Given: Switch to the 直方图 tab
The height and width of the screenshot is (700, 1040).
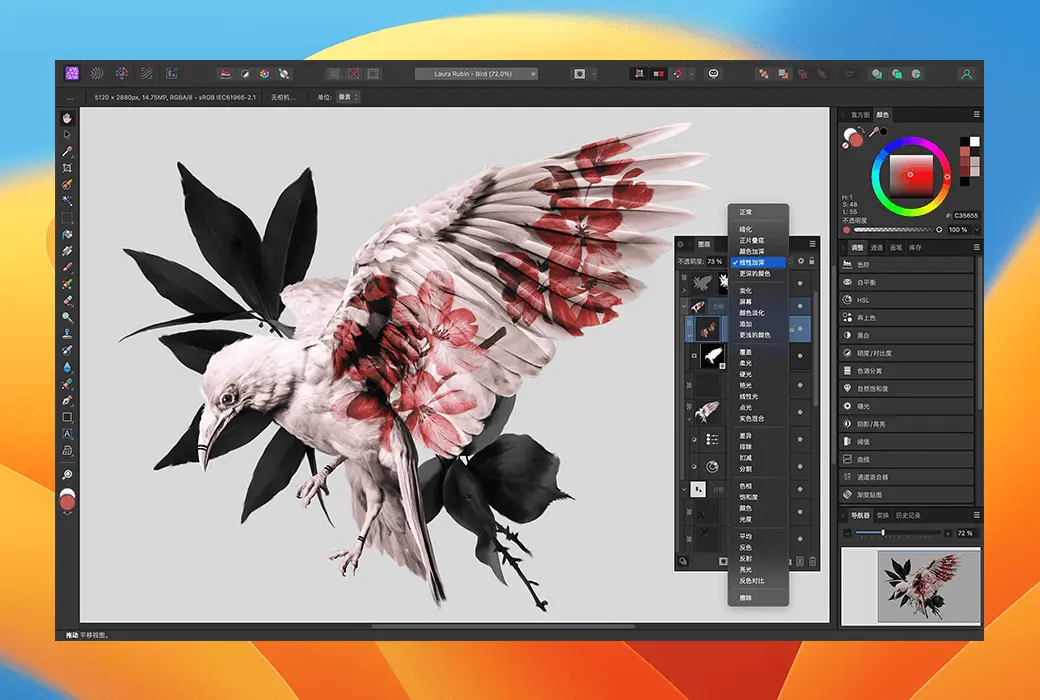Looking at the screenshot, I should (x=860, y=115).
